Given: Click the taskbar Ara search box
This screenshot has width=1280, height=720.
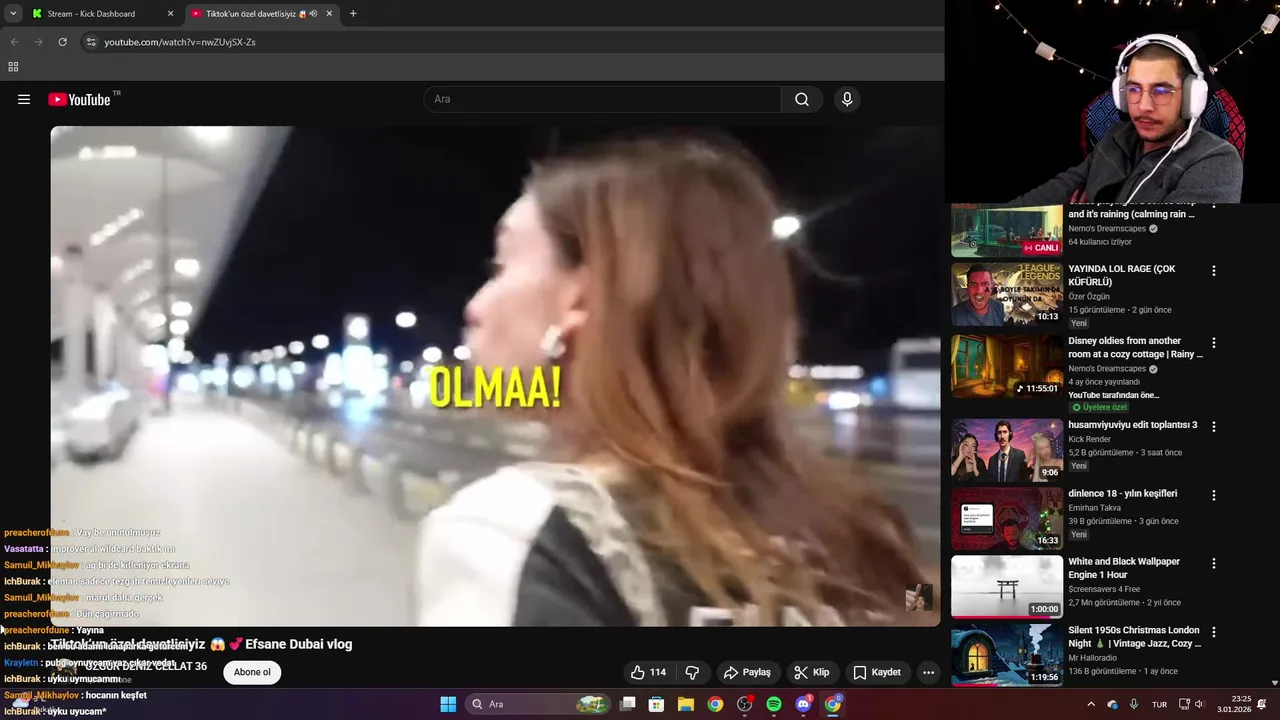Looking at the screenshot, I should [x=539, y=704].
